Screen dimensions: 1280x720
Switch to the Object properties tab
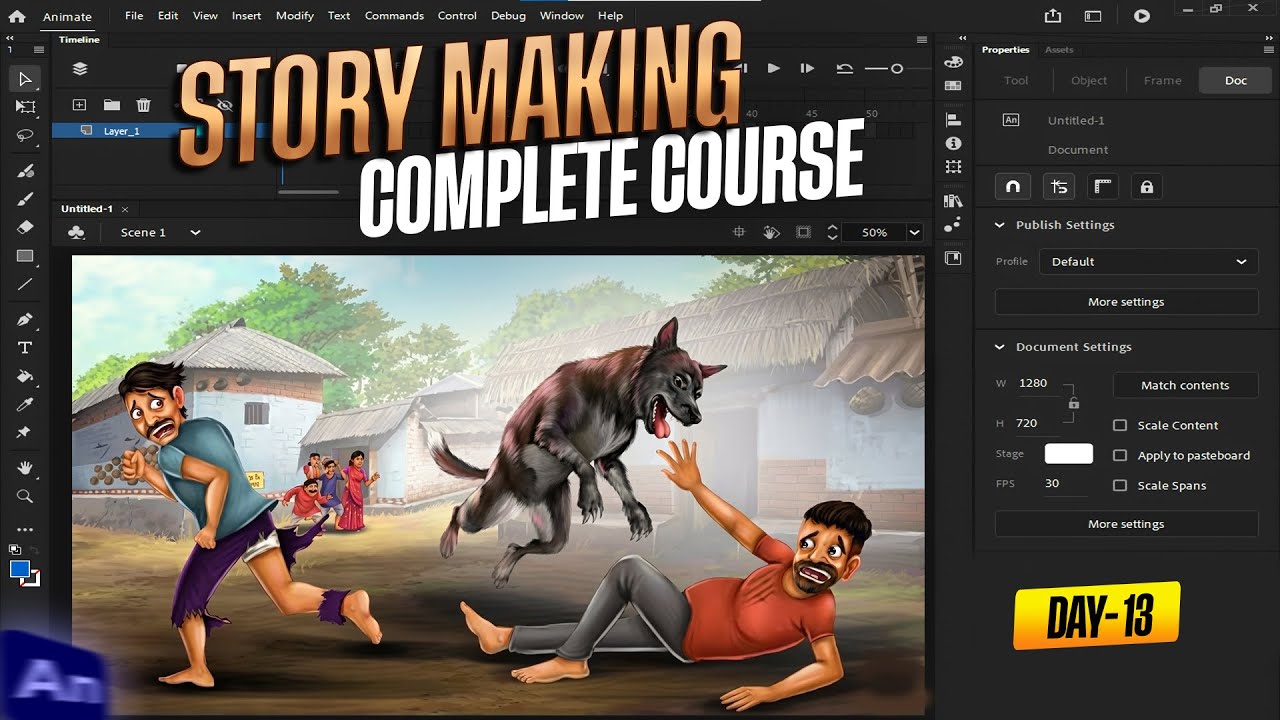1089,80
